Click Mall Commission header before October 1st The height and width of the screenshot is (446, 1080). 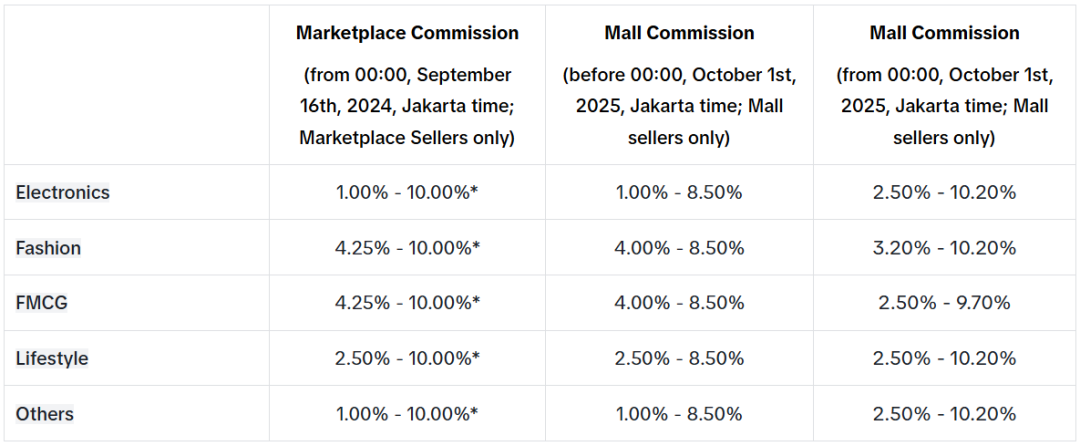679,33
